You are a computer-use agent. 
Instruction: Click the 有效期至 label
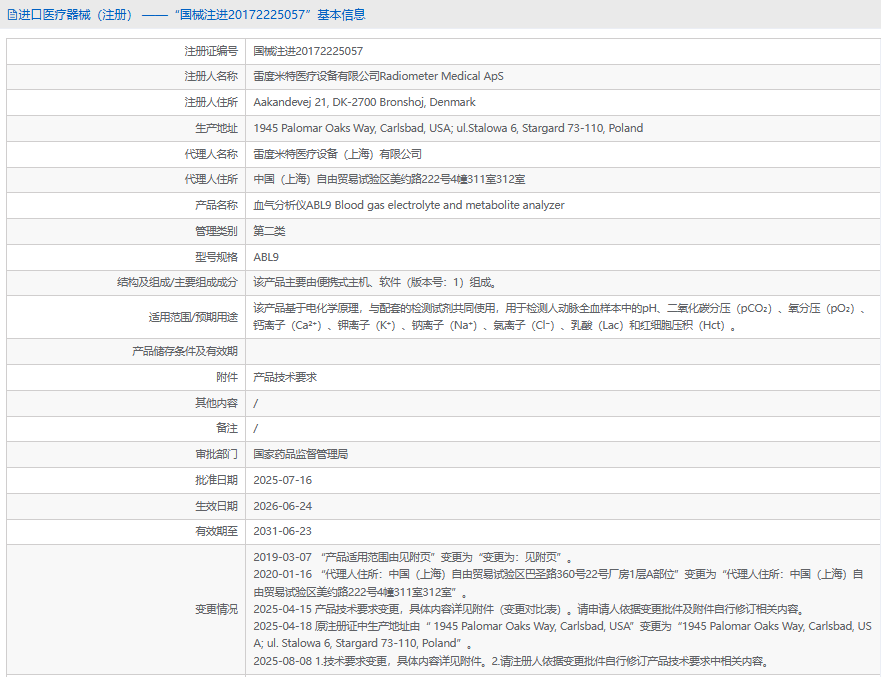216,531
